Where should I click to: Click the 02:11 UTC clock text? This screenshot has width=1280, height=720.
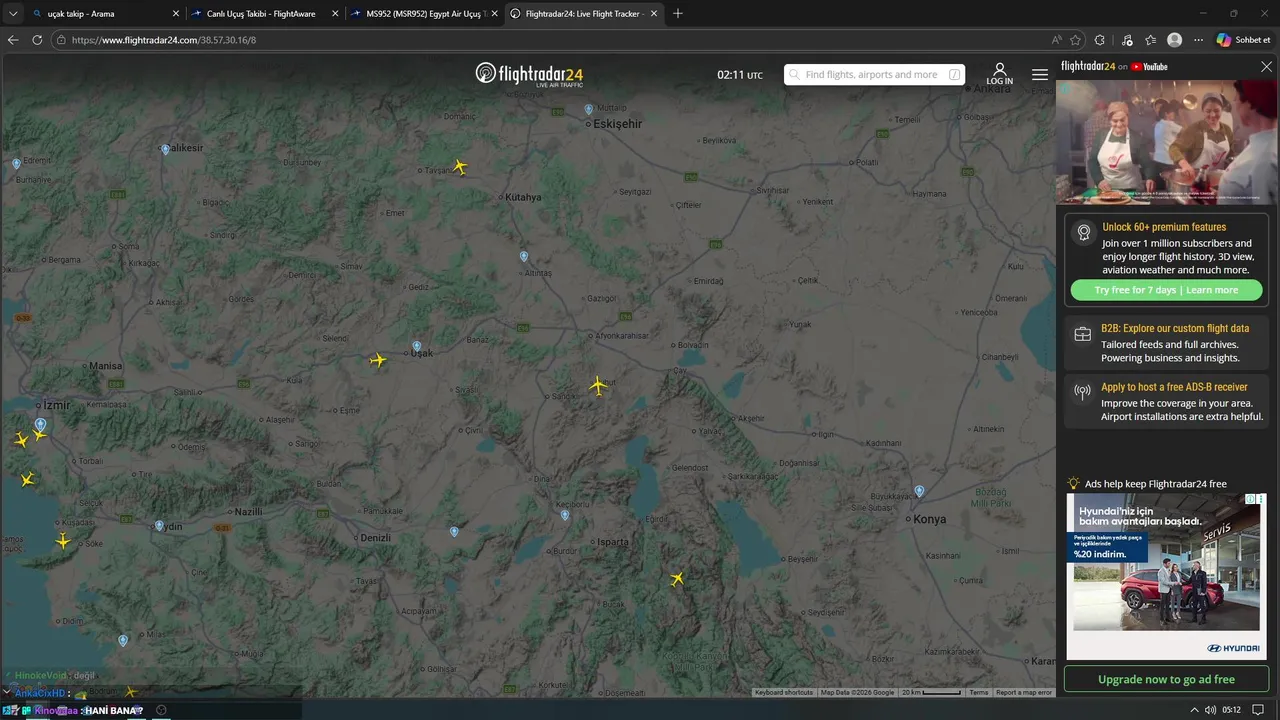pyautogui.click(x=739, y=75)
